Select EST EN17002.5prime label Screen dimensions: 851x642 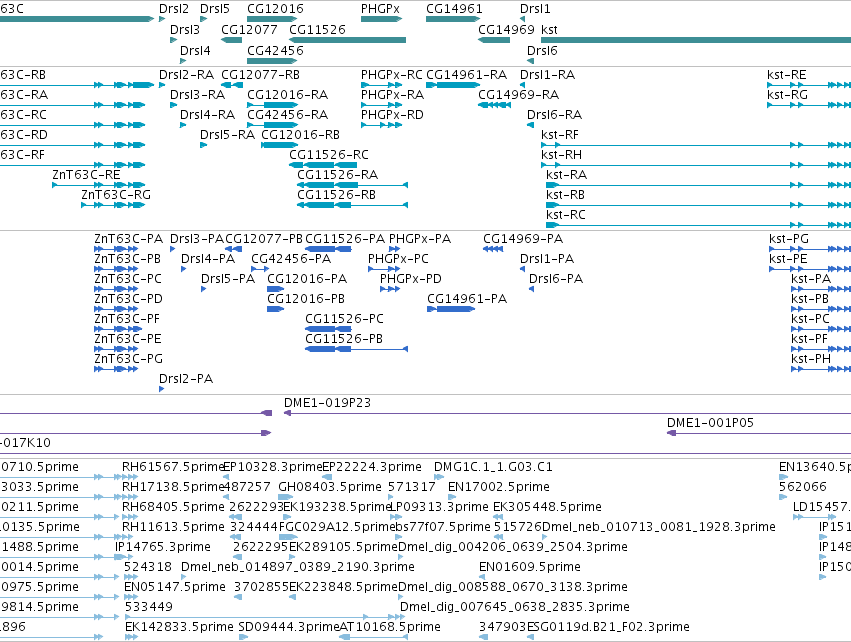coord(499,487)
